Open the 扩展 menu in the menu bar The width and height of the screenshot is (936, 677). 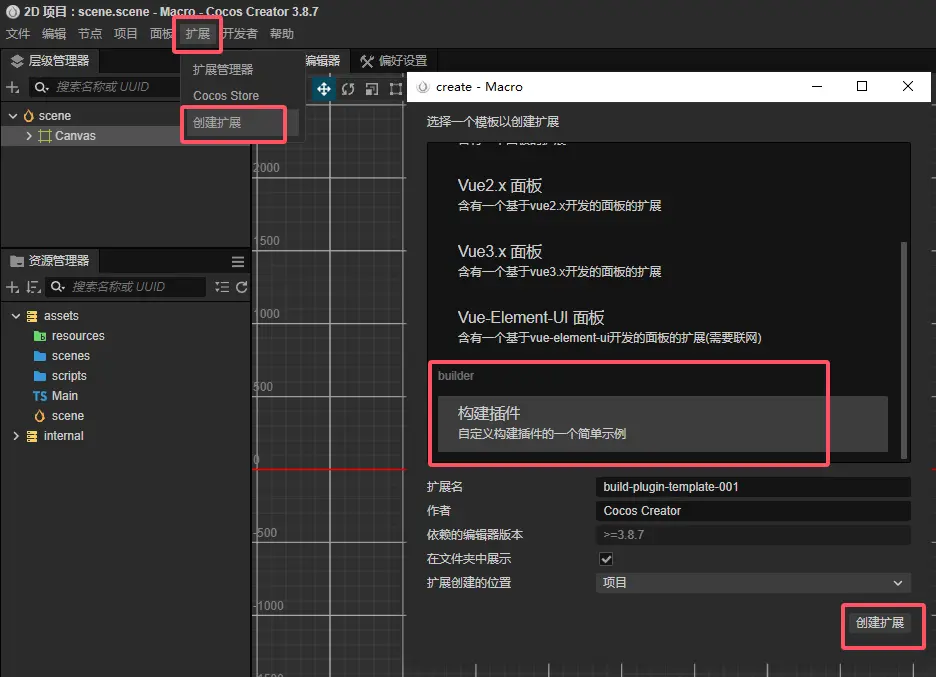(198, 34)
